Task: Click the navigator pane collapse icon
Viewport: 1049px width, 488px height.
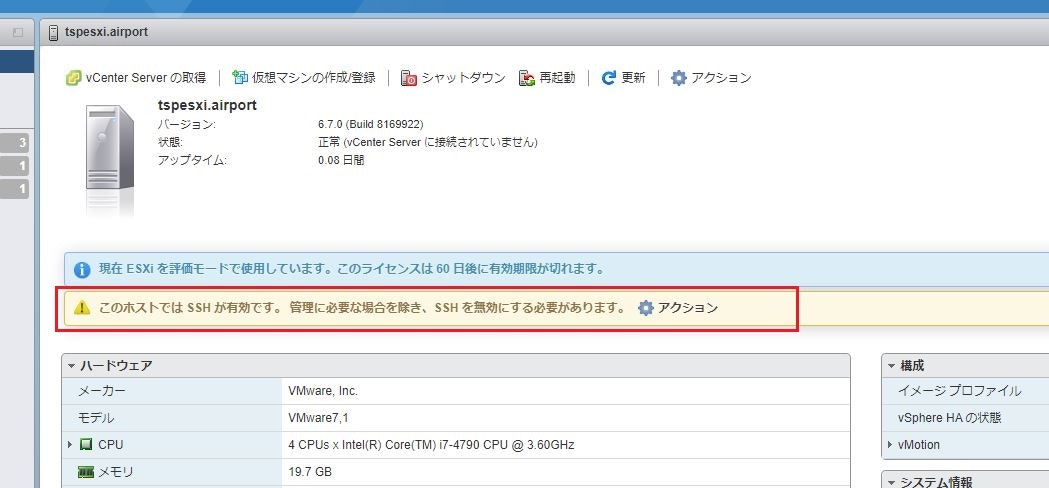Action: [x=18, y=32]
